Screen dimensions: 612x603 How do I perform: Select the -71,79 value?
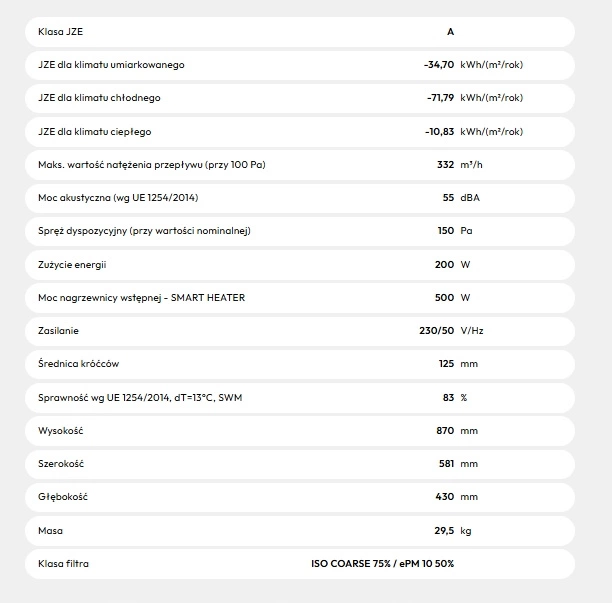point(439,98)
